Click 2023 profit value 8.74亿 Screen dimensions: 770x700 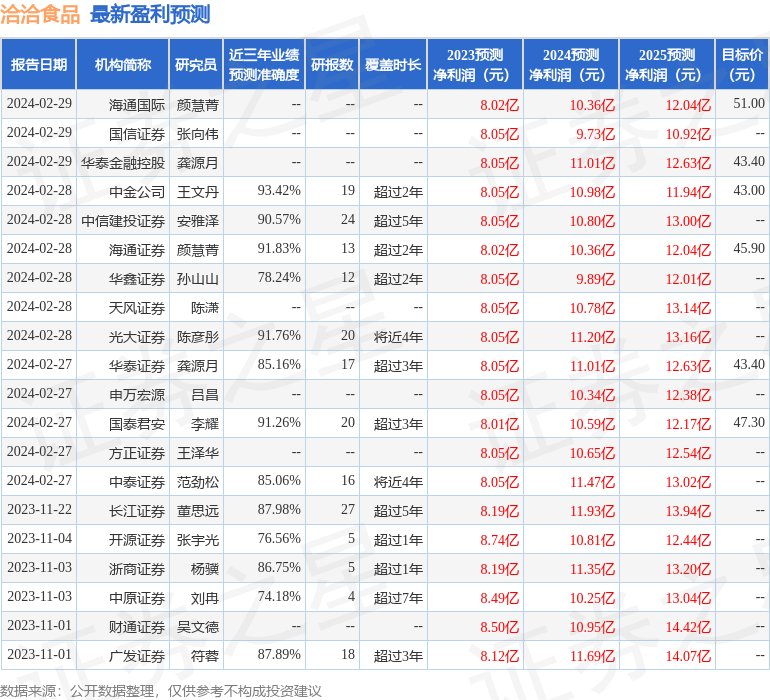(x=499, y=540)
